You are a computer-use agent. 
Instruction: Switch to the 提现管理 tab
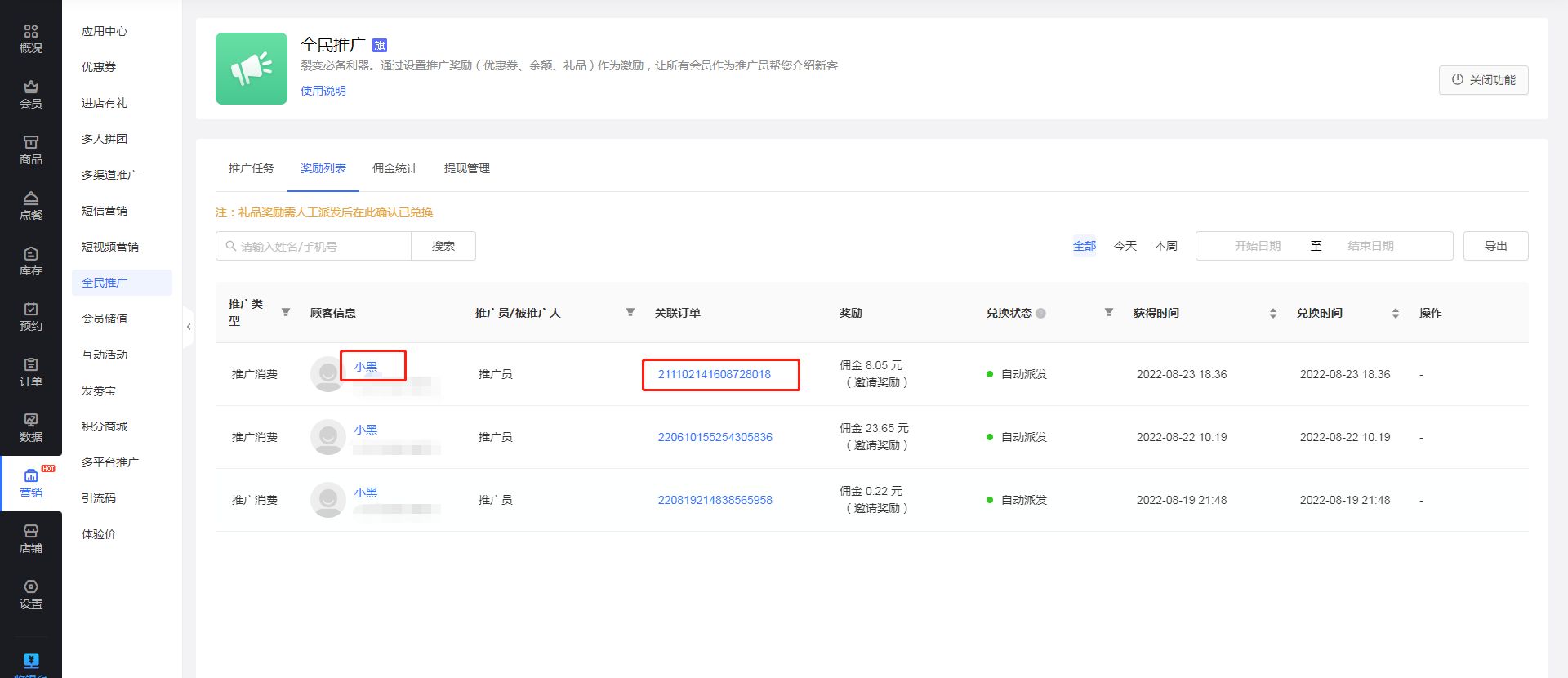pos(467,168)
